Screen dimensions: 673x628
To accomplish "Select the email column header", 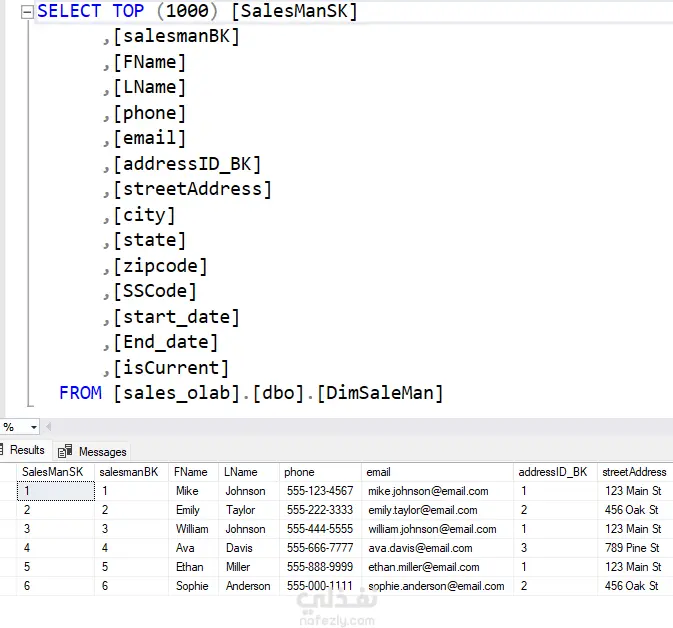I will (x=437, y=472).
